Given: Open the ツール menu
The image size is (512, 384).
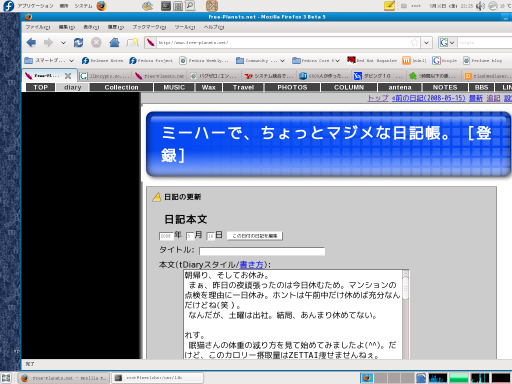Looking at the screenshot, I should [185, 27].
